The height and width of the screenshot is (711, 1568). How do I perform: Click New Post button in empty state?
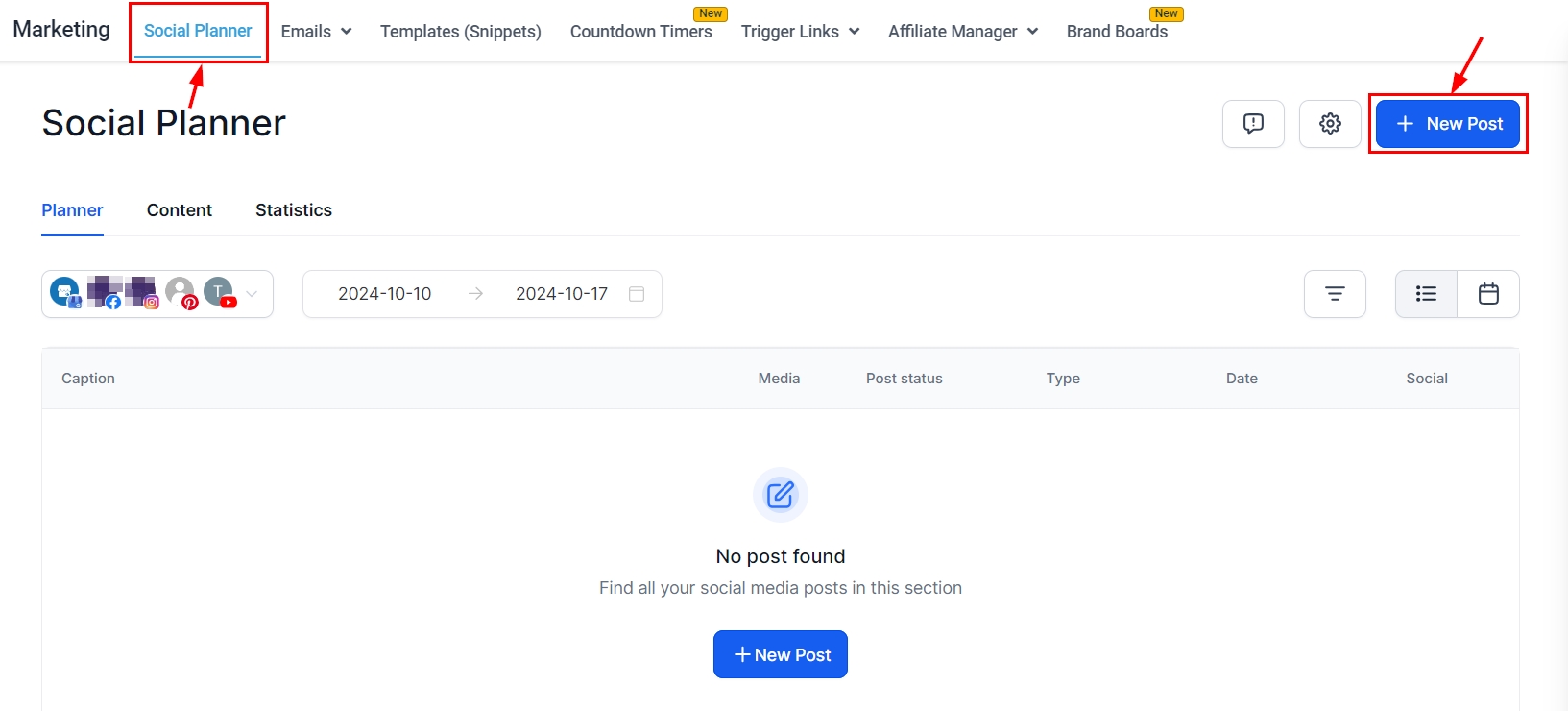(x=780, y=654)
